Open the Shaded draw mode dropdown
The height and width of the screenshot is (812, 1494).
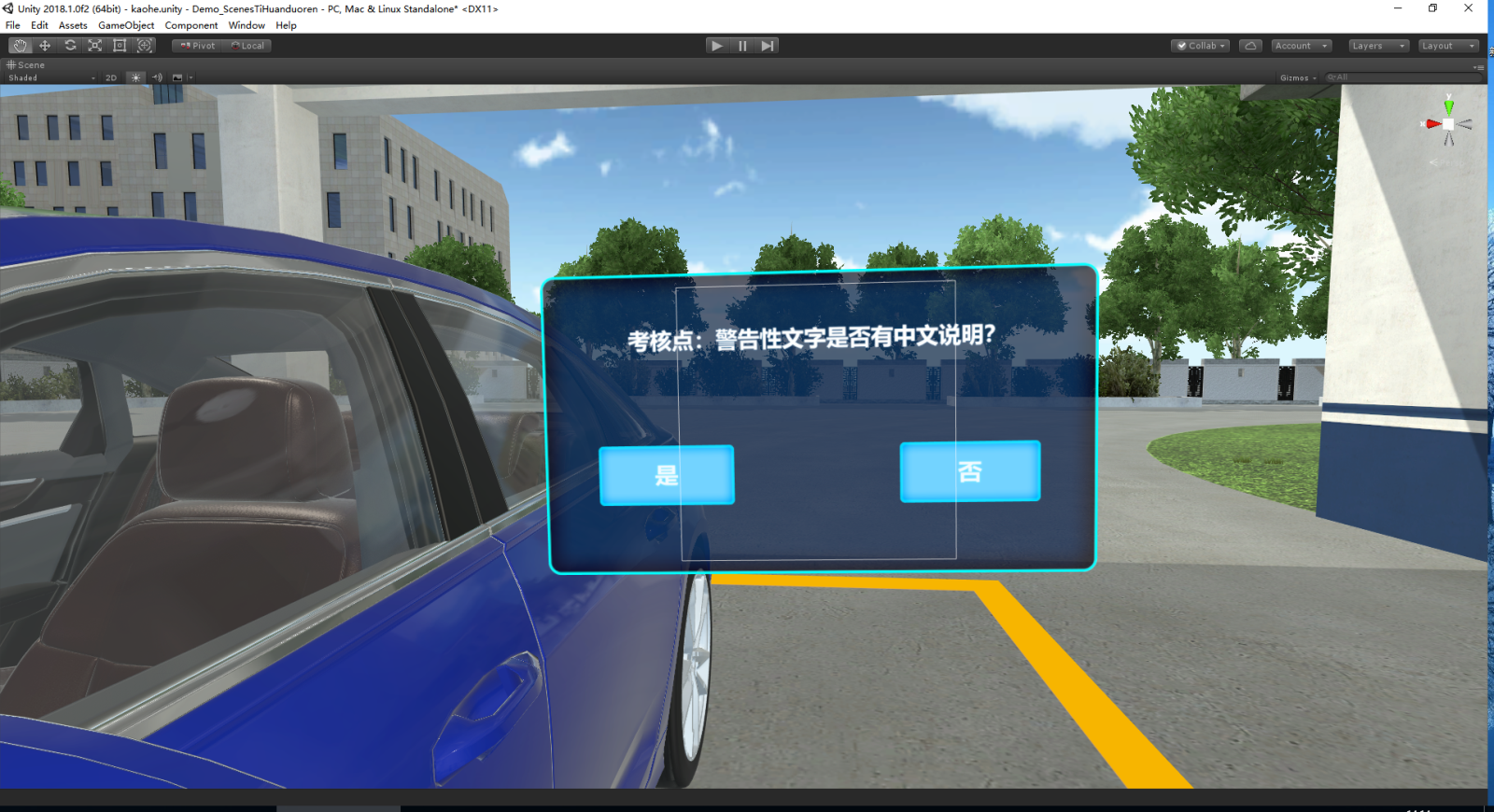pos(51,78)
